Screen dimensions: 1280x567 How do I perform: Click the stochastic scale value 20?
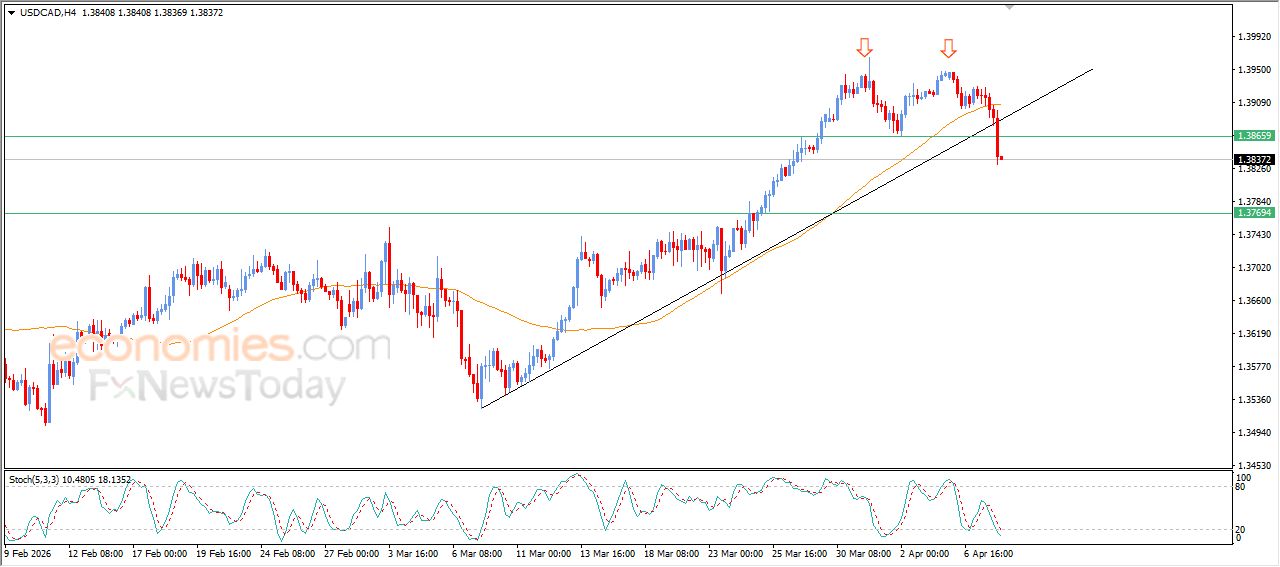(1241, 529)
